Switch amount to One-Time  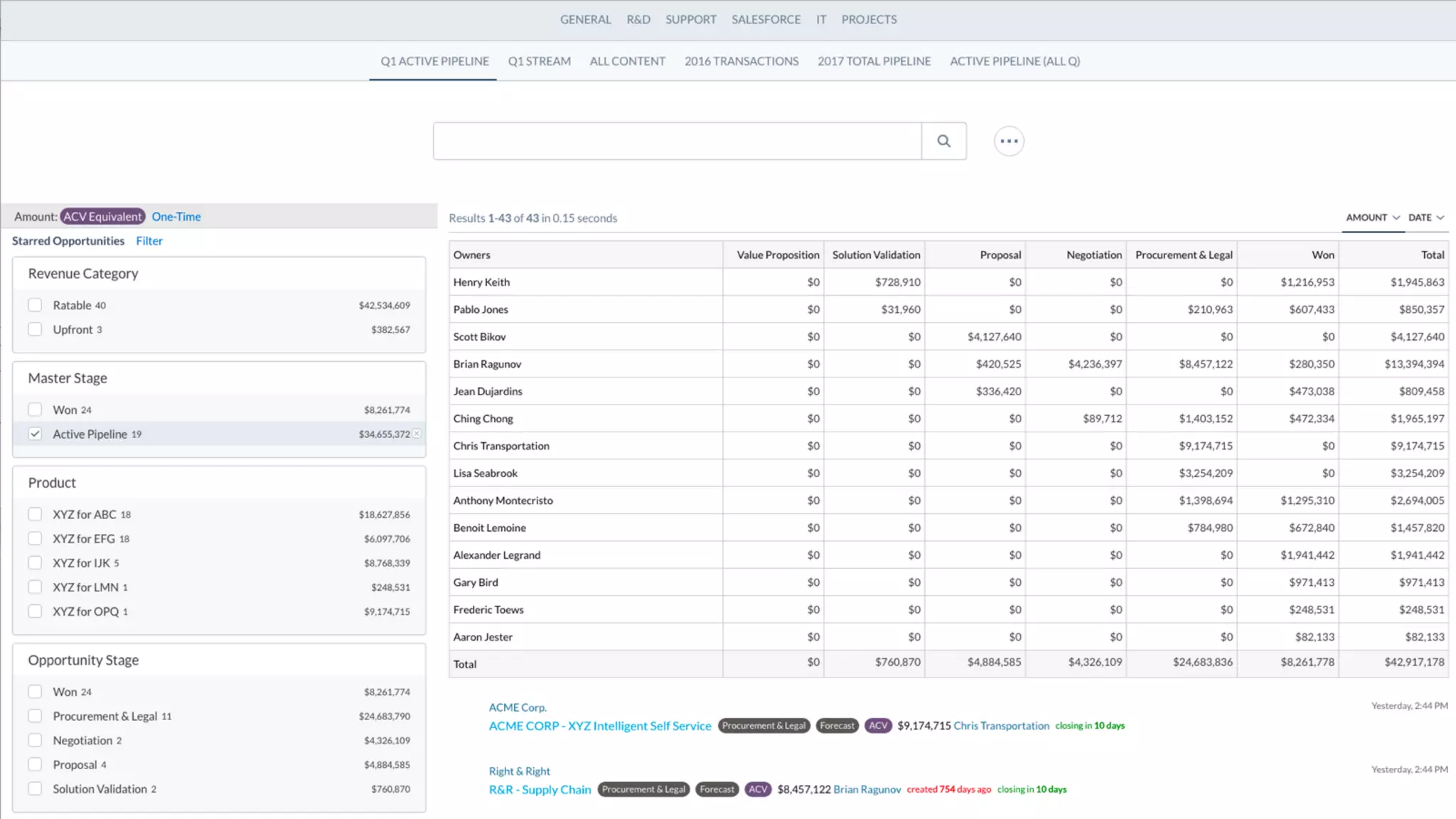(x=176, y=217)
